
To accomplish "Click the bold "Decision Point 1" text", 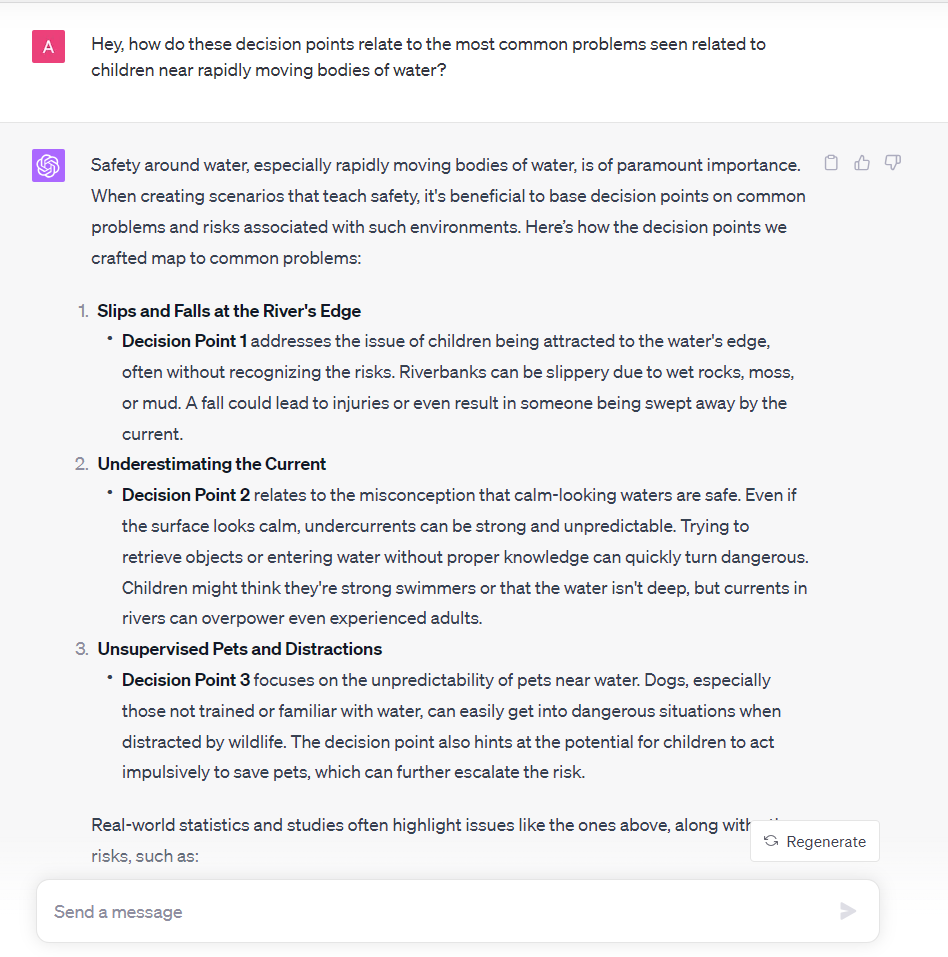I will point(185,341).
